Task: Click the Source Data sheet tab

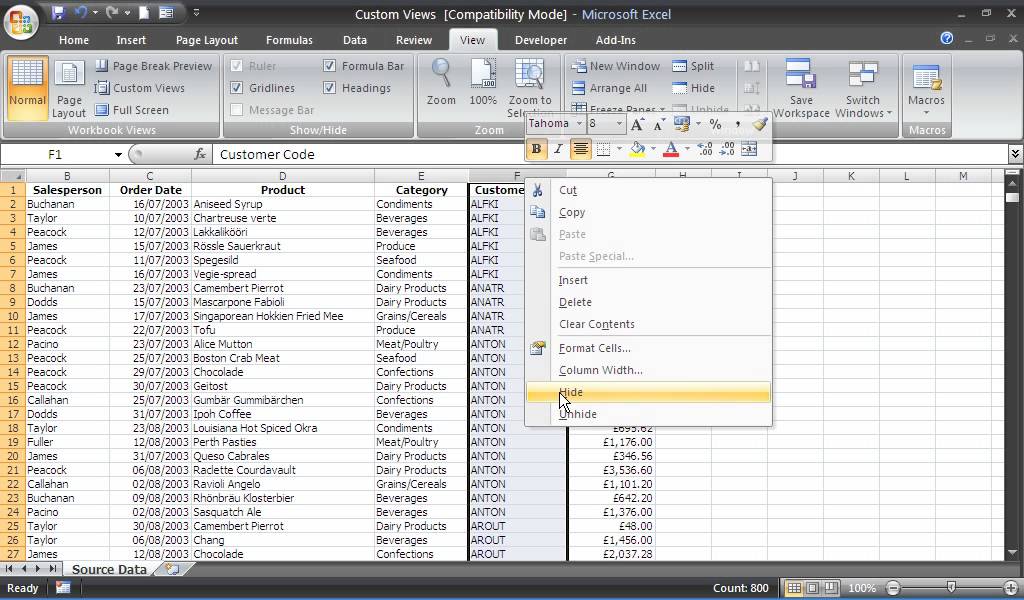Action: [x=109, y=569]
